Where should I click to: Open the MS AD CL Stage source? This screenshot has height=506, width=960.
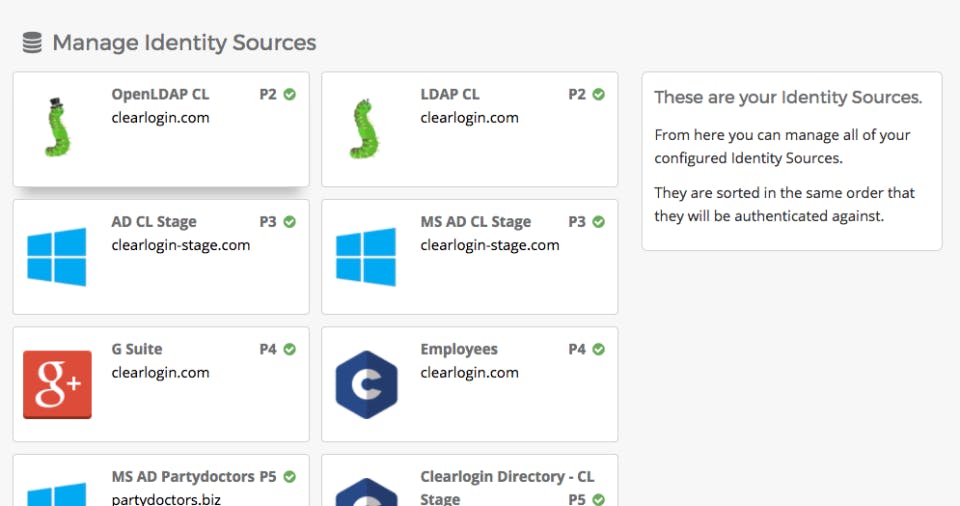pos(475,222)
